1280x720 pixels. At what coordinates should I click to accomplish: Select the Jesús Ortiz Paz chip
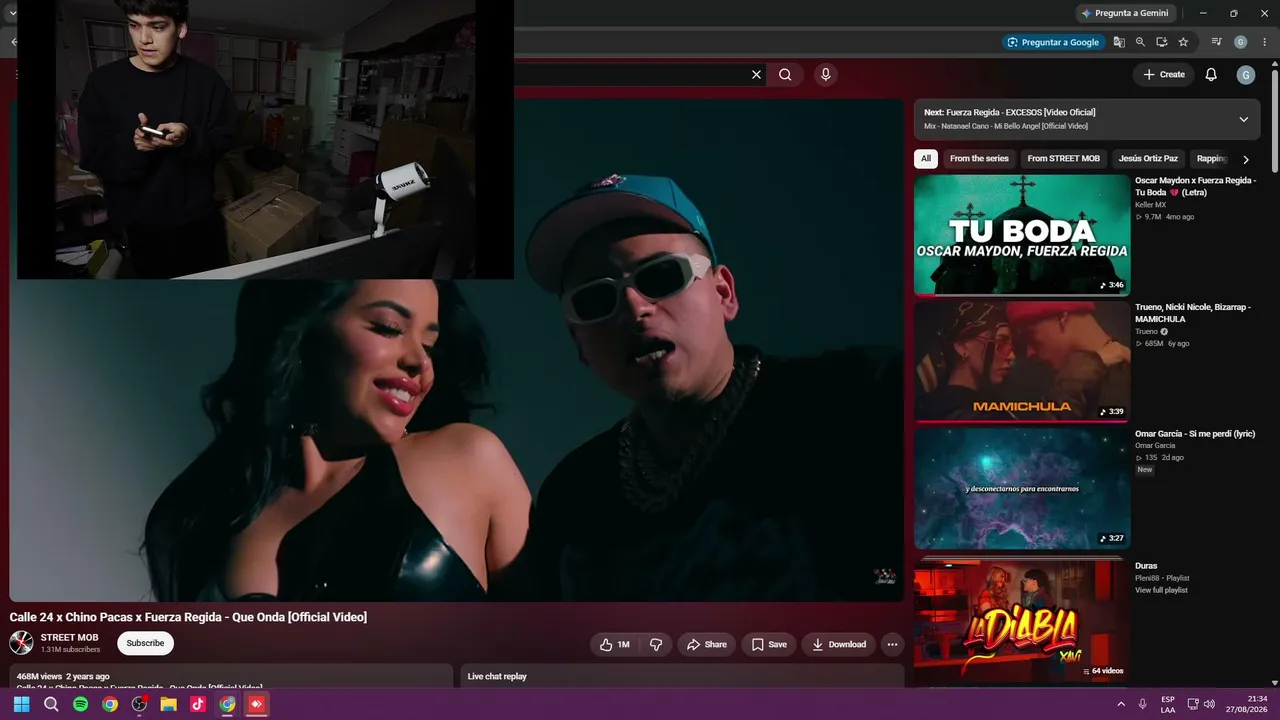point(1148,158)
